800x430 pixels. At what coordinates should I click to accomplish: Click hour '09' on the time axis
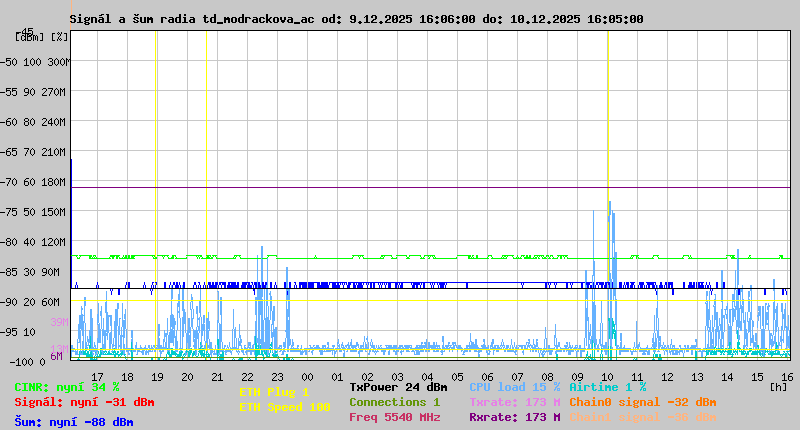click(577, 377)
